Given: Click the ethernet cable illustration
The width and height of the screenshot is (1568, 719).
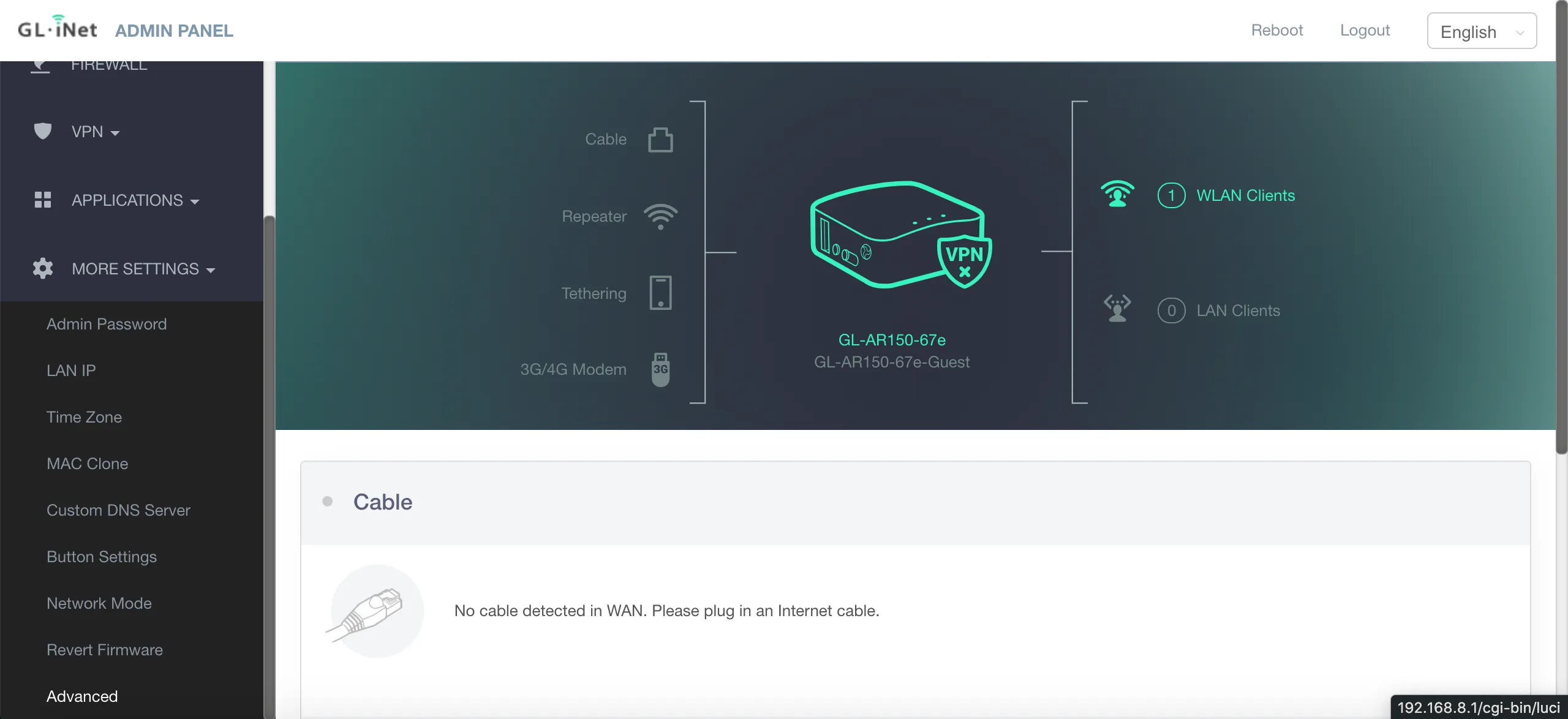Looking at the screenshot, I should click(x=375, y=611).
